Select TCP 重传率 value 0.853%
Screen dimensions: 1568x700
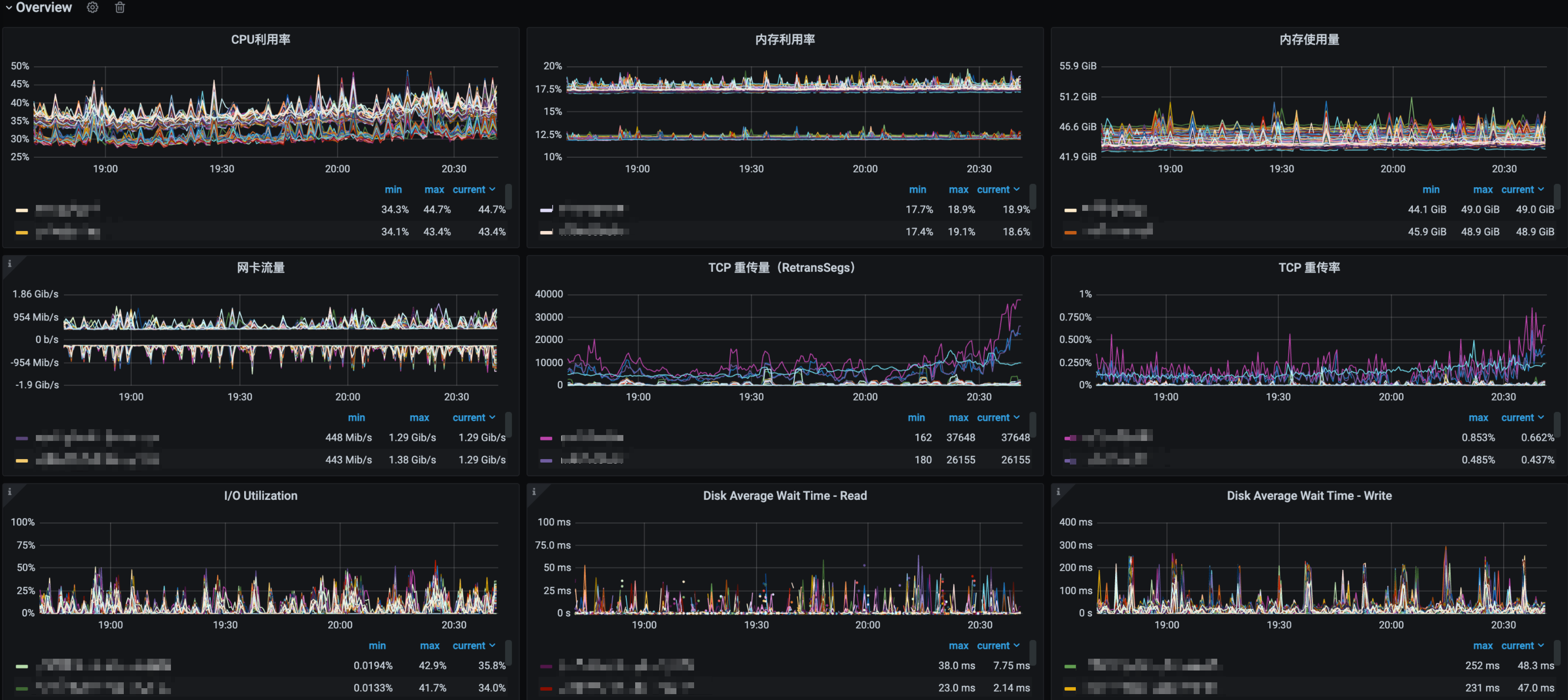pos(1478,437)
